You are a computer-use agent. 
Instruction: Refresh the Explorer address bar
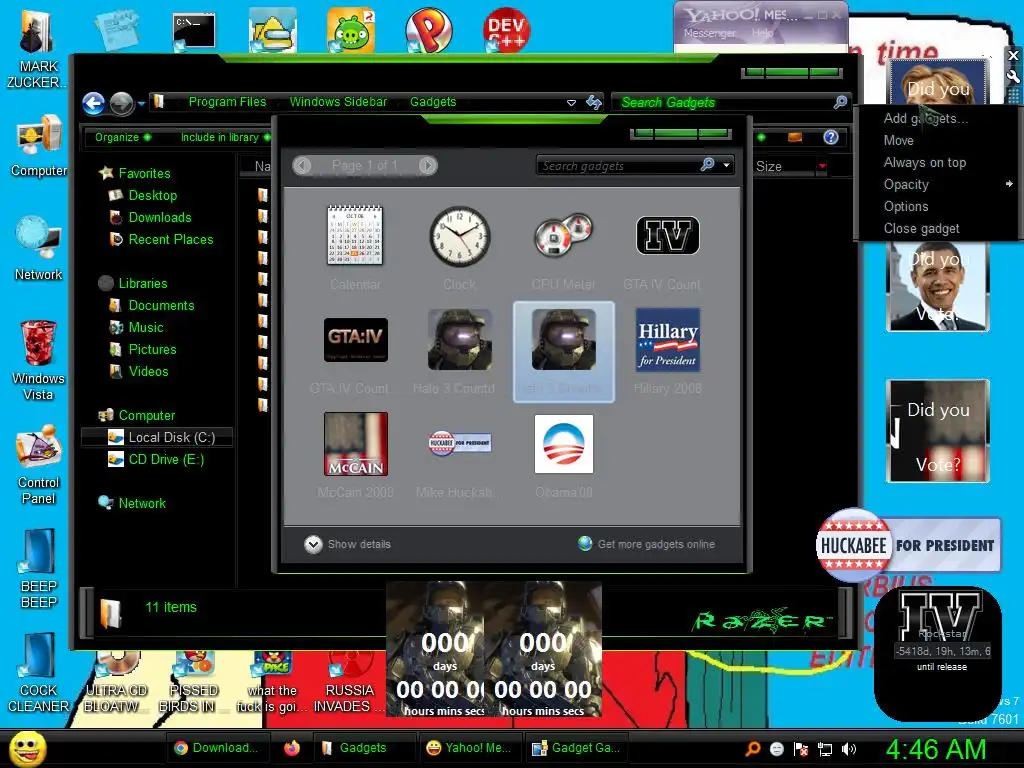click(594, 103)
